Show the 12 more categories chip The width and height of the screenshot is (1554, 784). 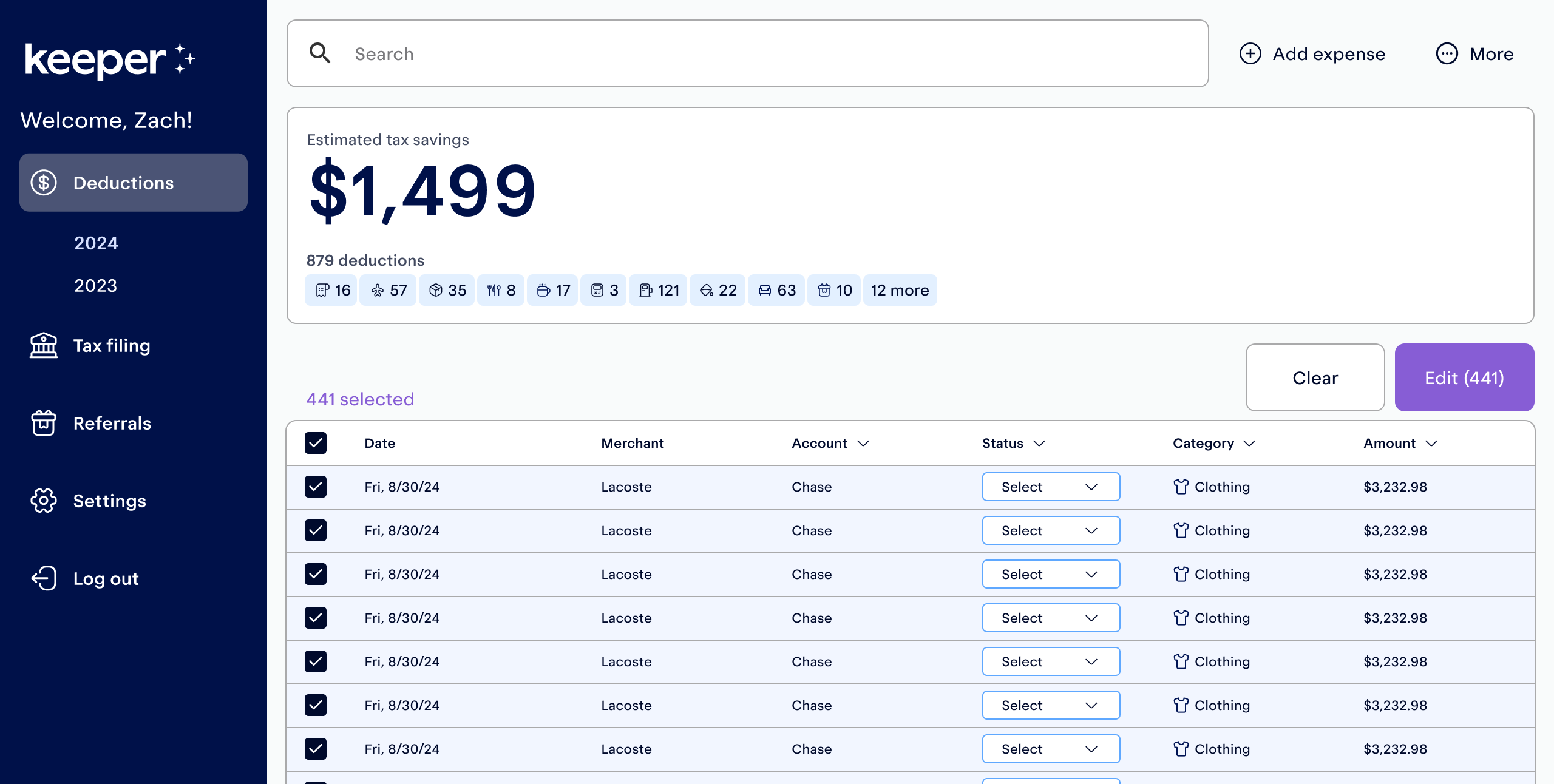(x=900, y=290)
